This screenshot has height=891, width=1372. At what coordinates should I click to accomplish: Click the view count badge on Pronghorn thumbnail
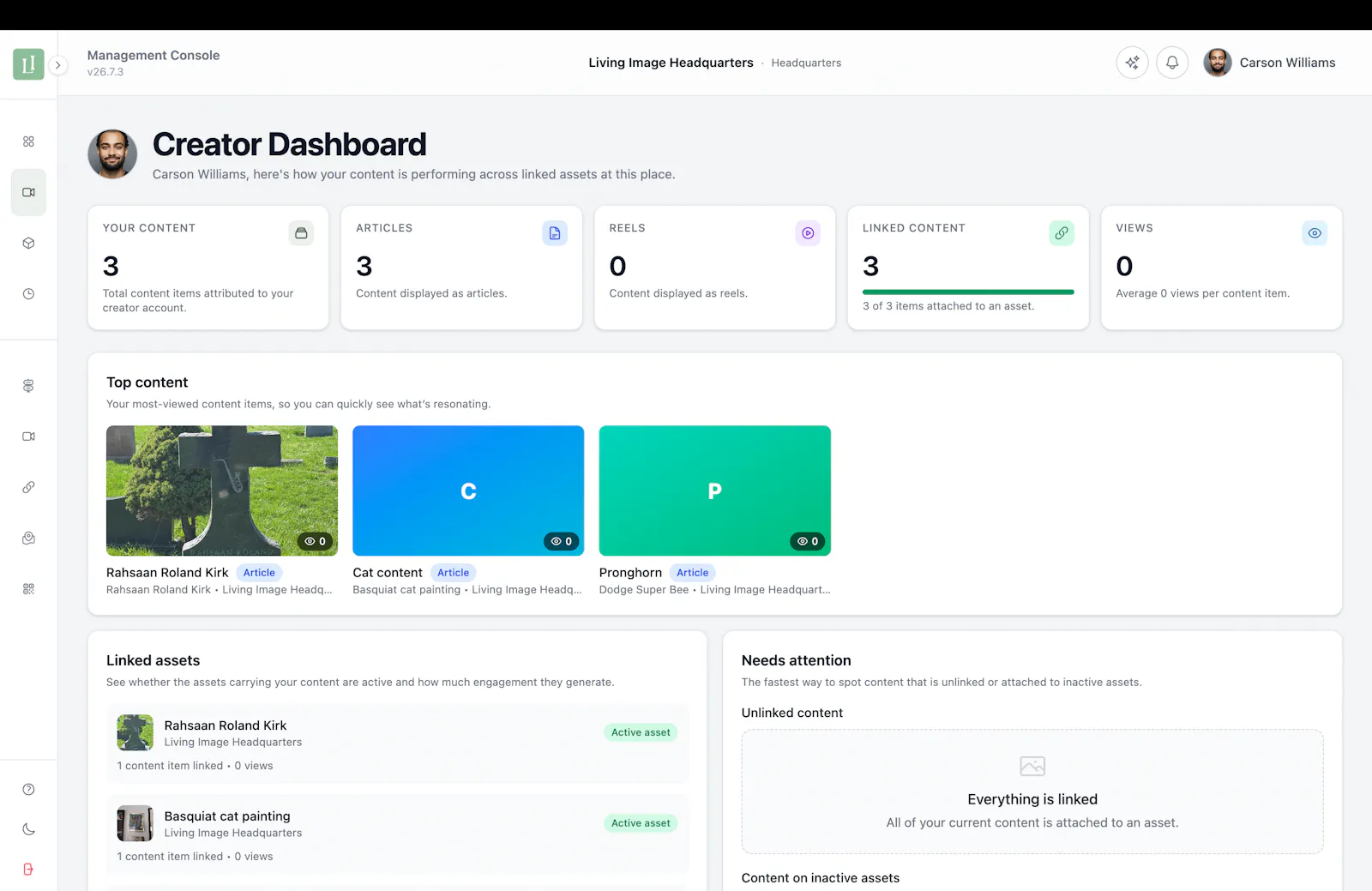click(808, 541)
